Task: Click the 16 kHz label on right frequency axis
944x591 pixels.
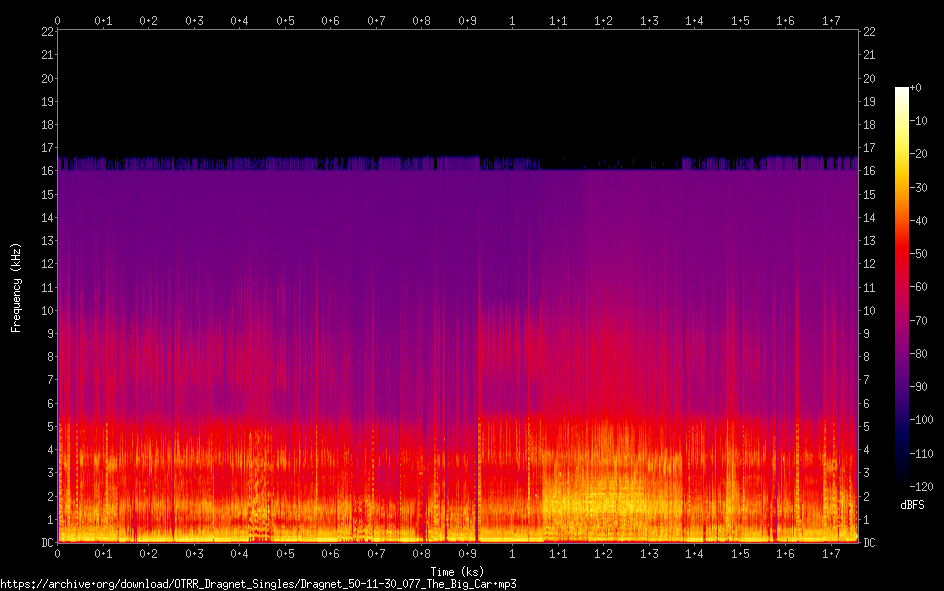Action: pos(869,171)
